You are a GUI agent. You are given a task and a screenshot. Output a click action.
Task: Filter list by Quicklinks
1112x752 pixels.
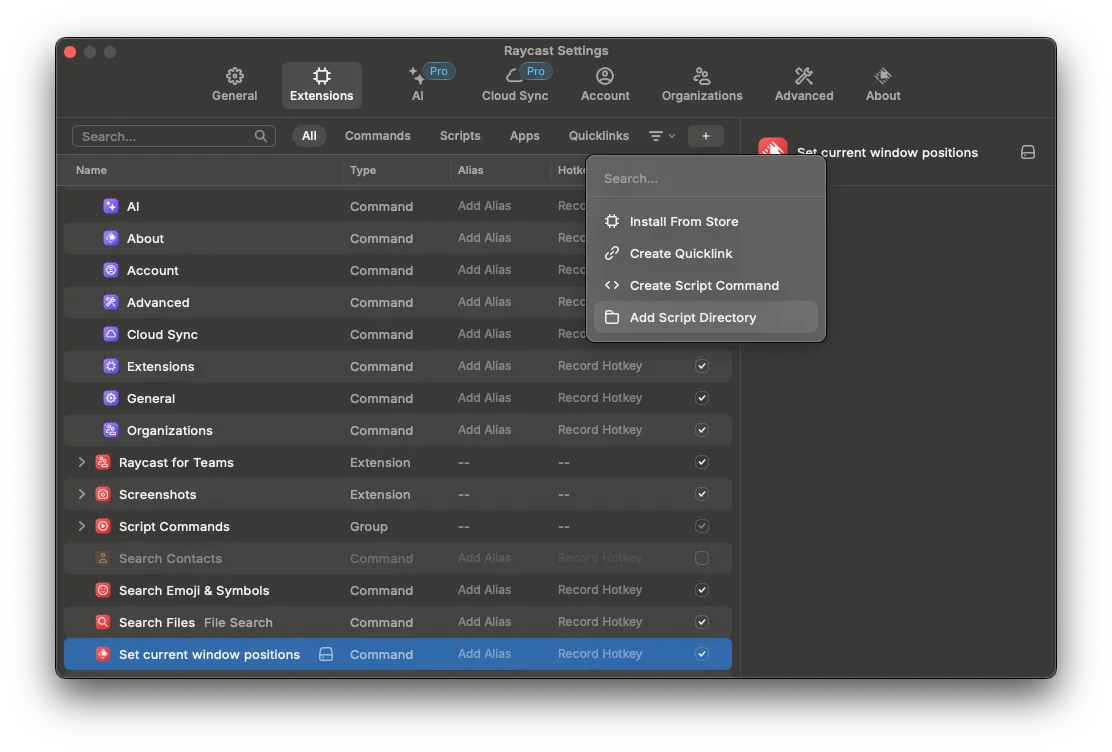tap(599, 136)
